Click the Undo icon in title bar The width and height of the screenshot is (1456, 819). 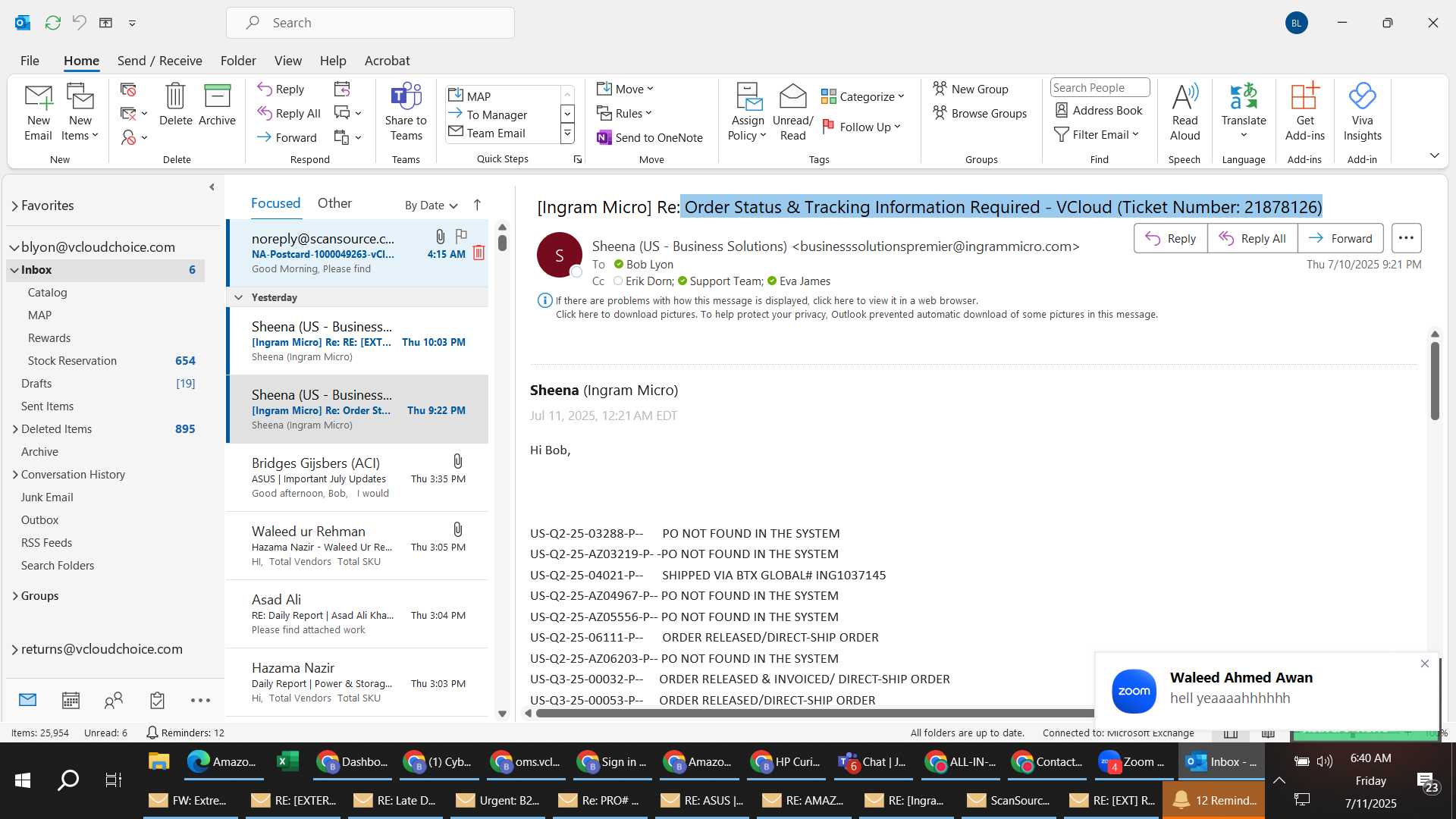coord(79,23)
